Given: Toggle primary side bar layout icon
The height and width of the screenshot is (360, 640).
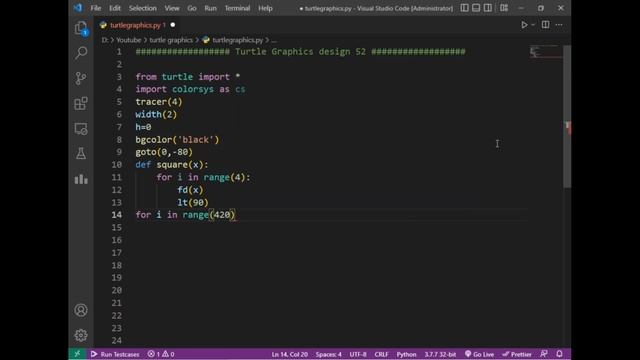Looking at the screenshot, I should (x=464, y=8).
